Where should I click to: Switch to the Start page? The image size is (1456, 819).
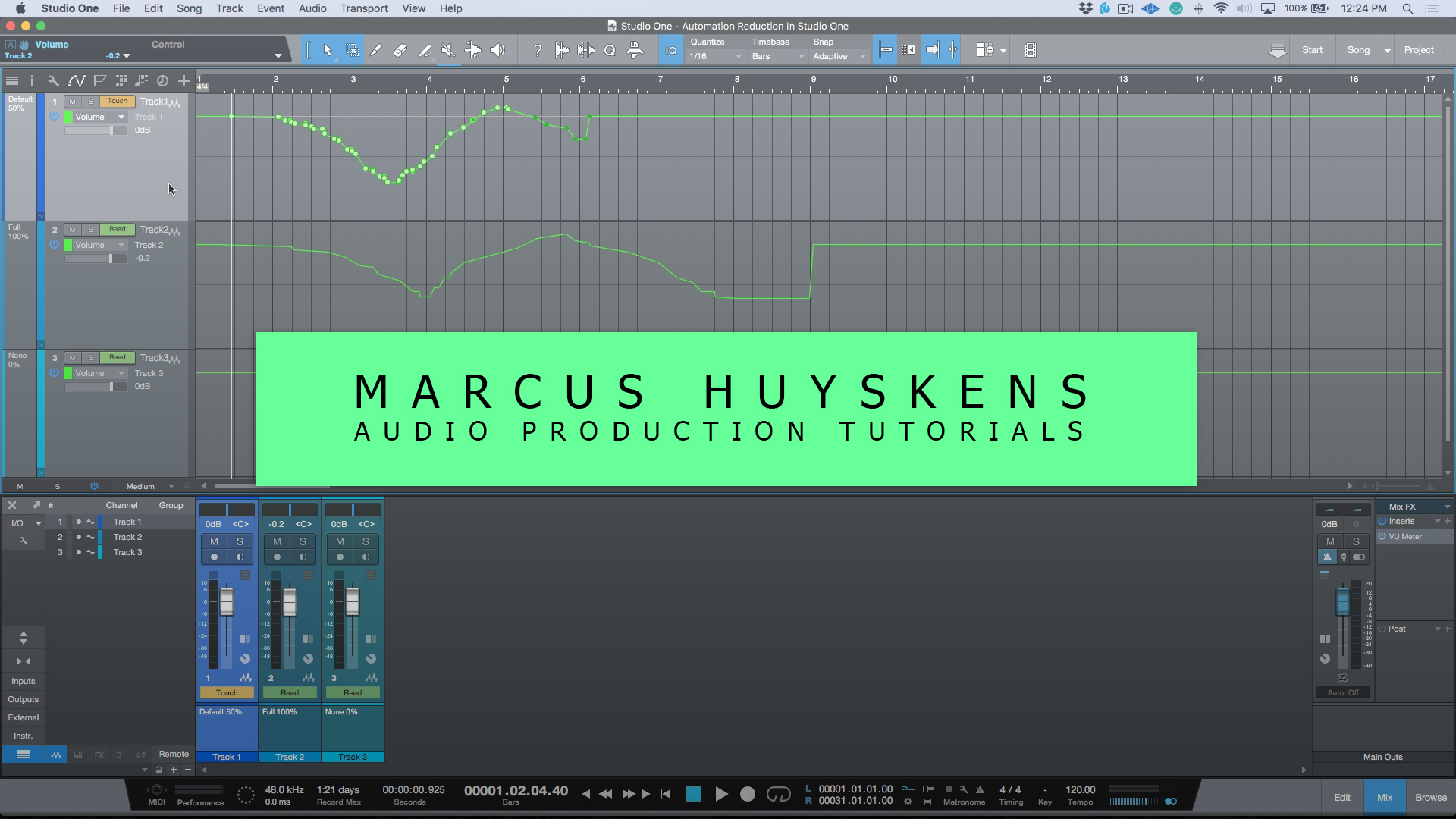[x=1312, y=50]
